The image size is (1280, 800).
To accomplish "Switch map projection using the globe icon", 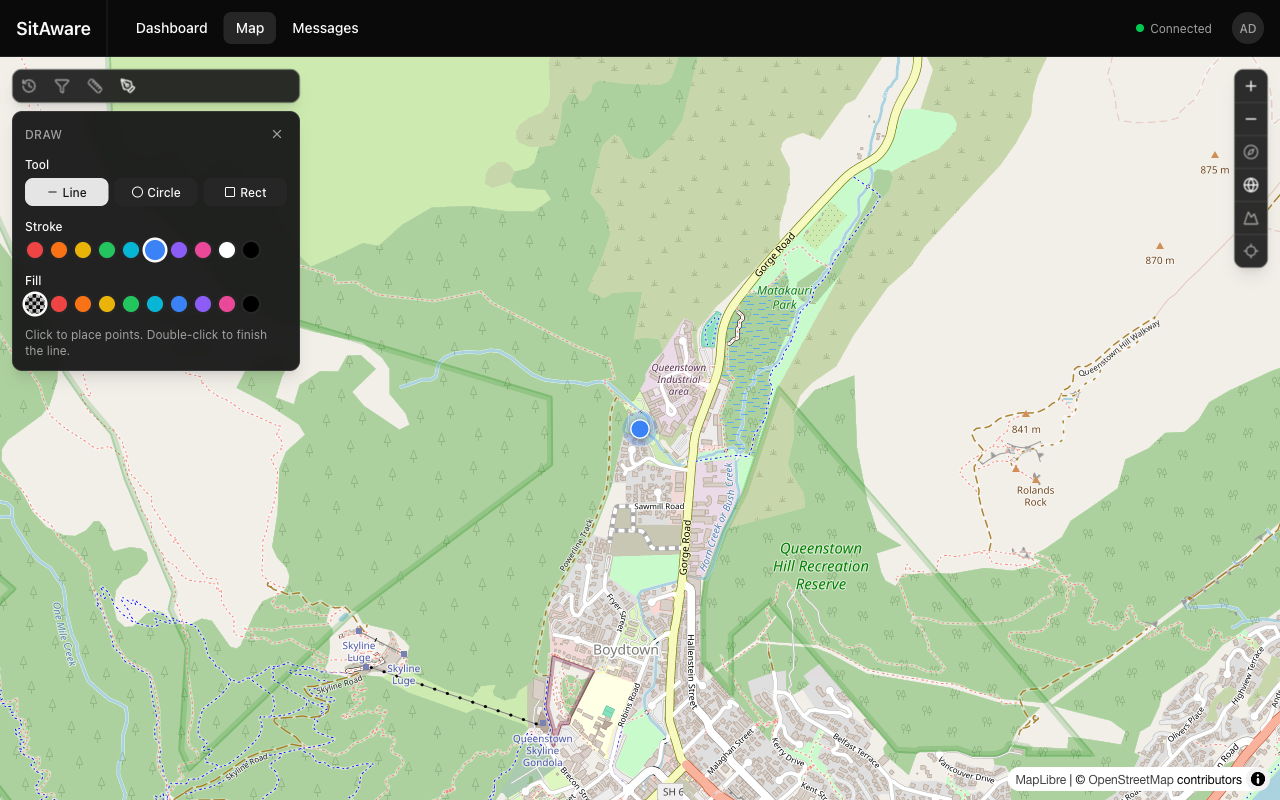I will click(1250, 184).
